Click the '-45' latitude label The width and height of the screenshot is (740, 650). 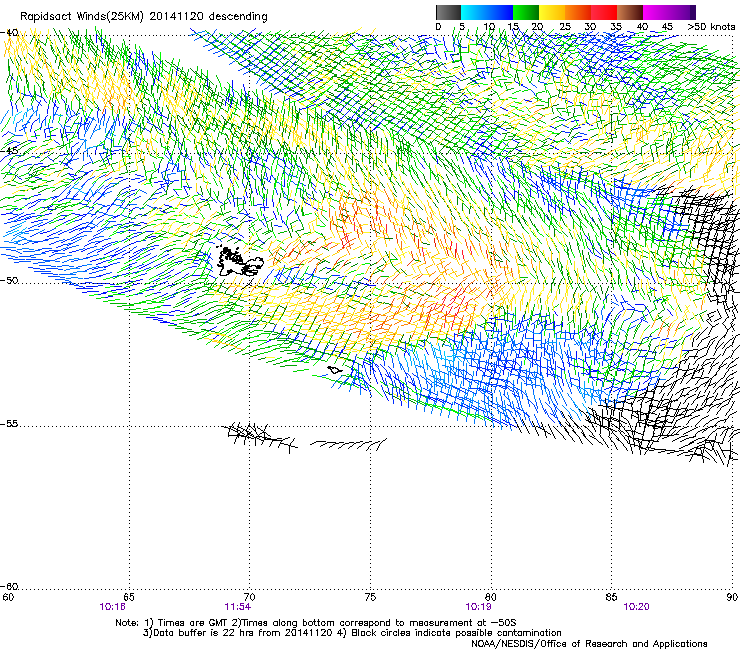tap(9, 151)
